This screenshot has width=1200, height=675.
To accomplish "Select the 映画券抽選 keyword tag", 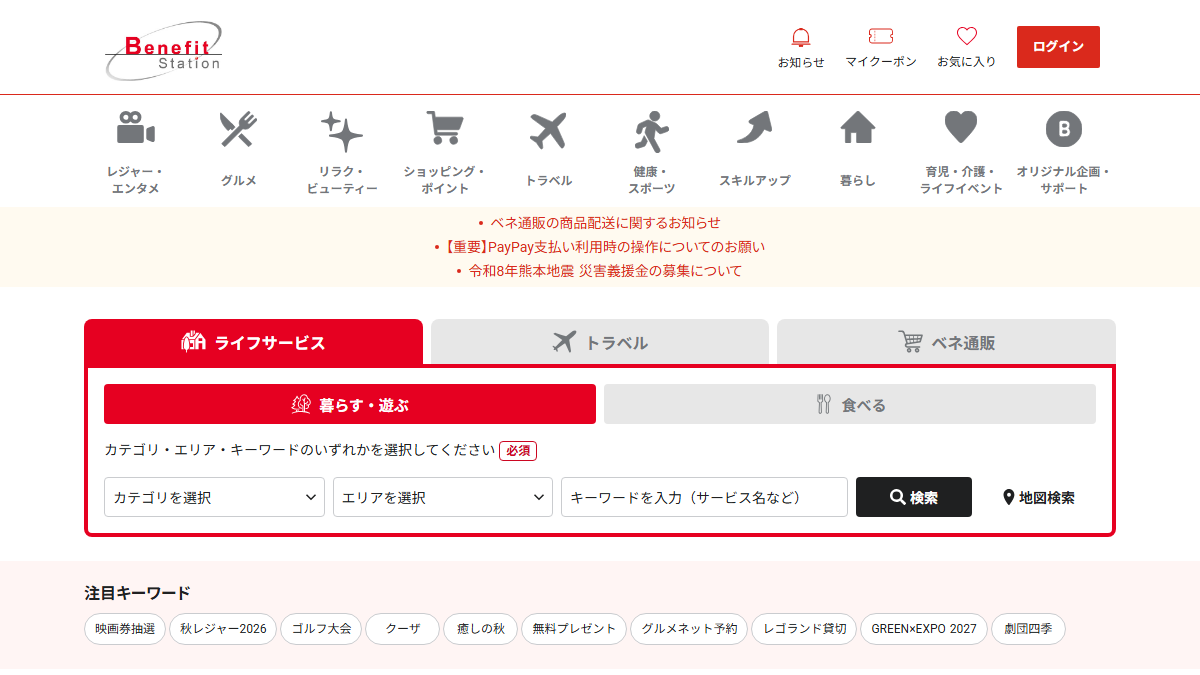I will tap(125, 629).
